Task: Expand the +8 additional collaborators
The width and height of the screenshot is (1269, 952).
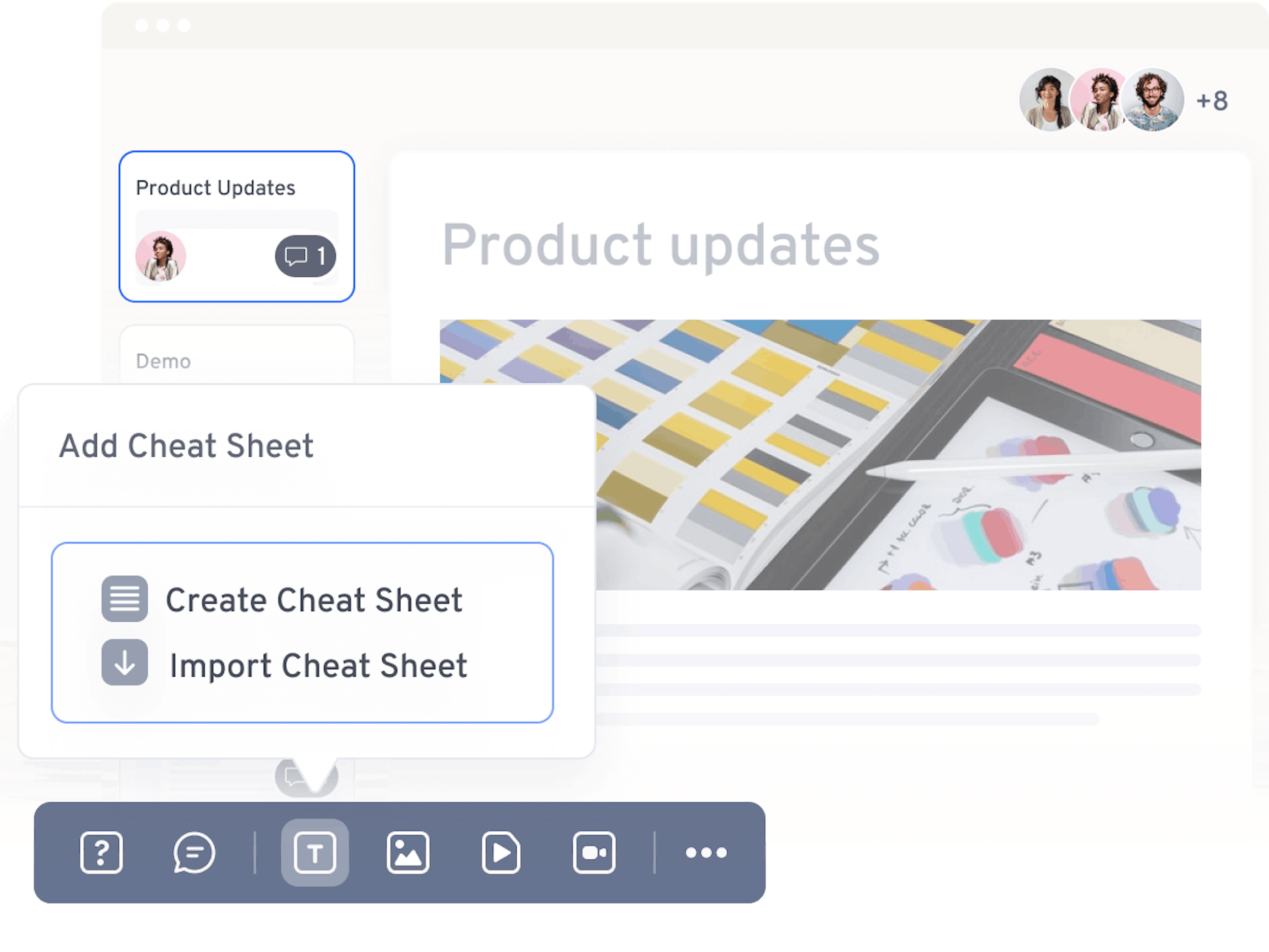Action: (1211, 101)
